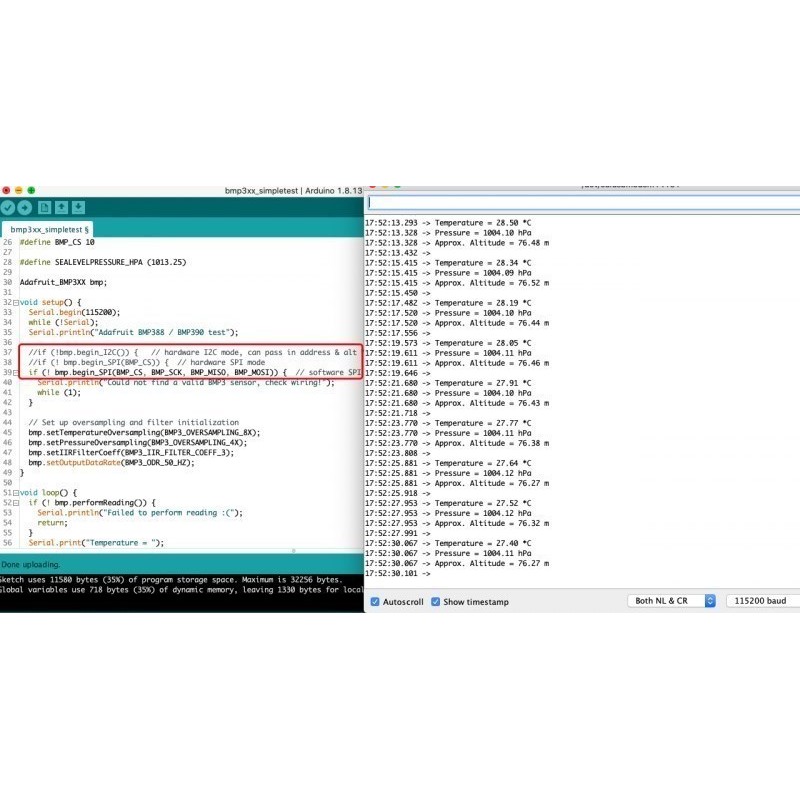Close the Arduino IDE window

[x=6, y=190]
